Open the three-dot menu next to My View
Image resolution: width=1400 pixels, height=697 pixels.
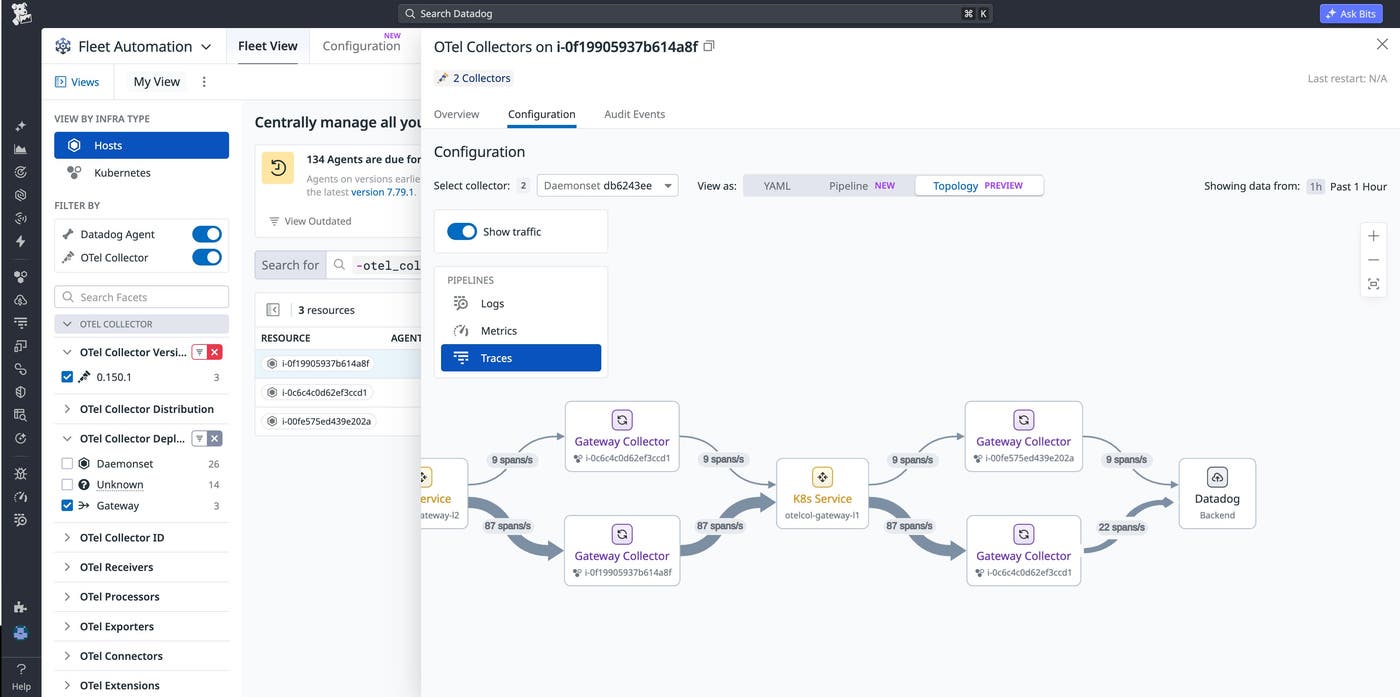tap(204, 82)
